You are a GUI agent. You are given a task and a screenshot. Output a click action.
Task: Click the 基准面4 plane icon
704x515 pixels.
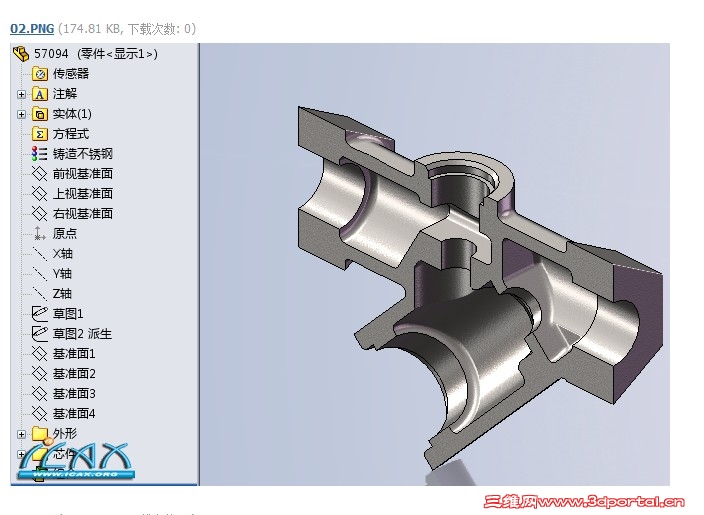click(40, 414)
